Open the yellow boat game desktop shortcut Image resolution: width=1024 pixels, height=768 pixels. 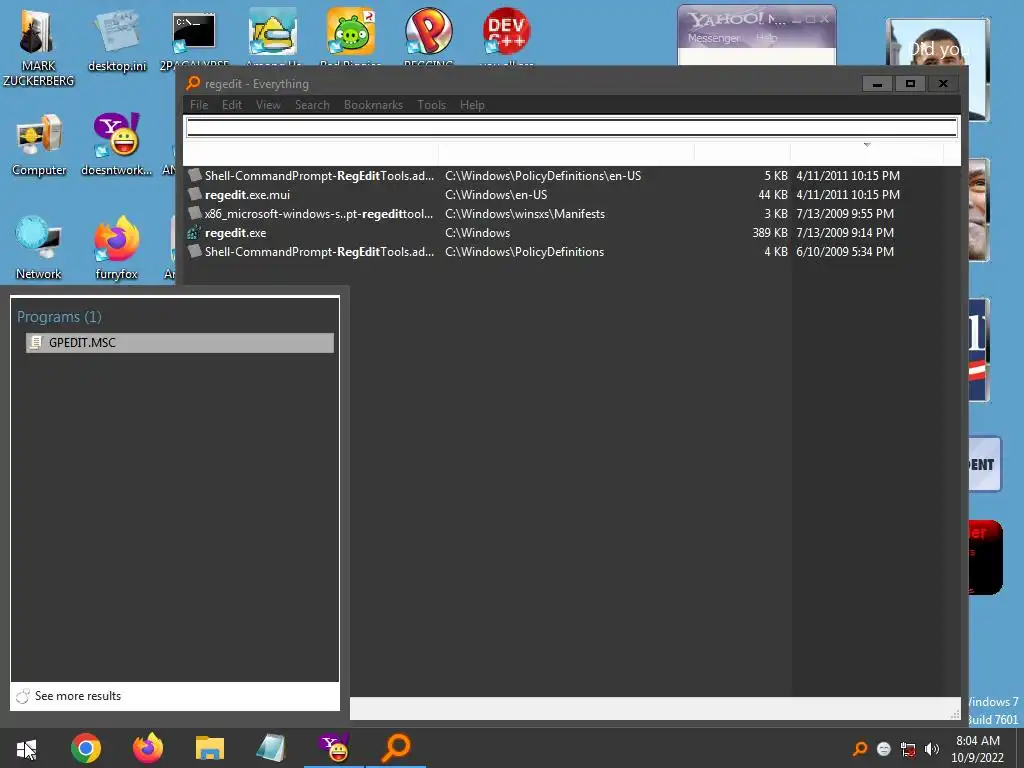273,31
